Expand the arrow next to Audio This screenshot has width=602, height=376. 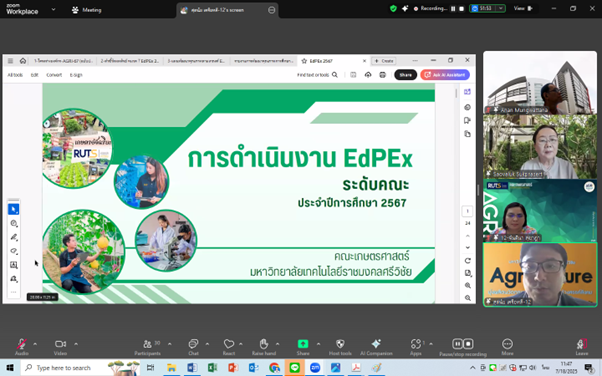coord(35,344)
